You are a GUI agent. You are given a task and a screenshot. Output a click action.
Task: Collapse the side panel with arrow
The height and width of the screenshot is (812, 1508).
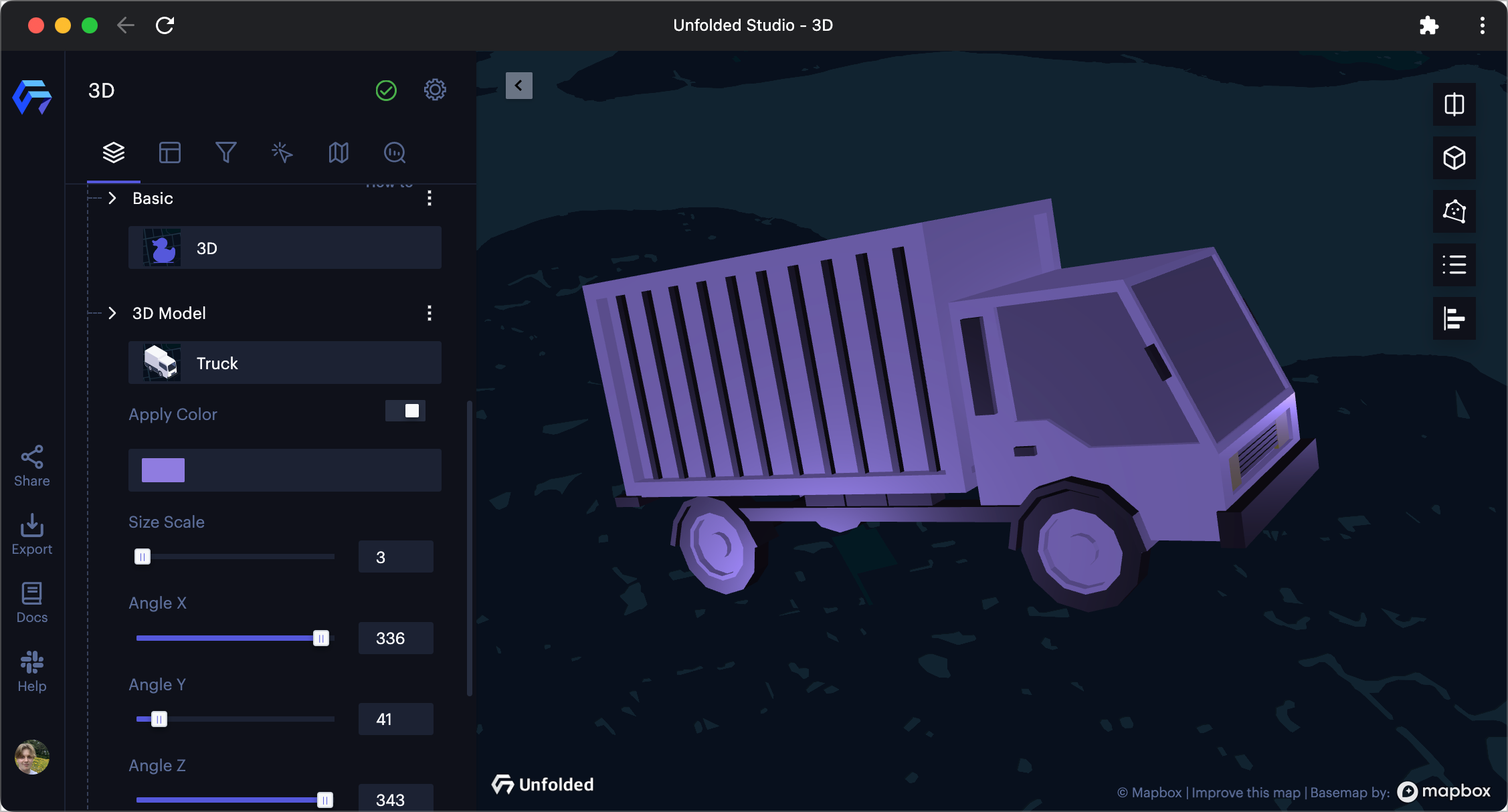519,86
